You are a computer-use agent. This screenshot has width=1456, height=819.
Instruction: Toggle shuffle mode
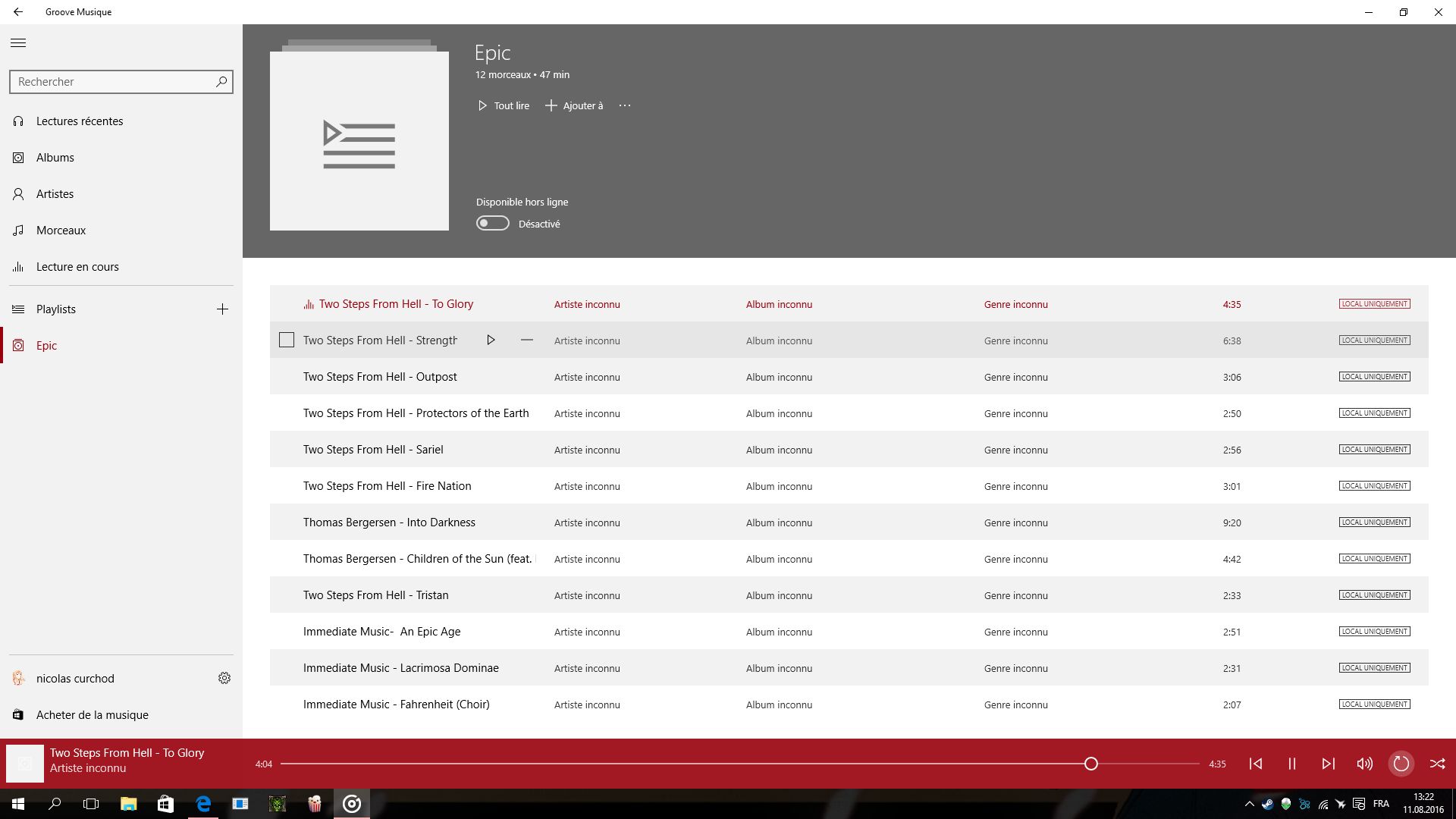point(1438,764)
